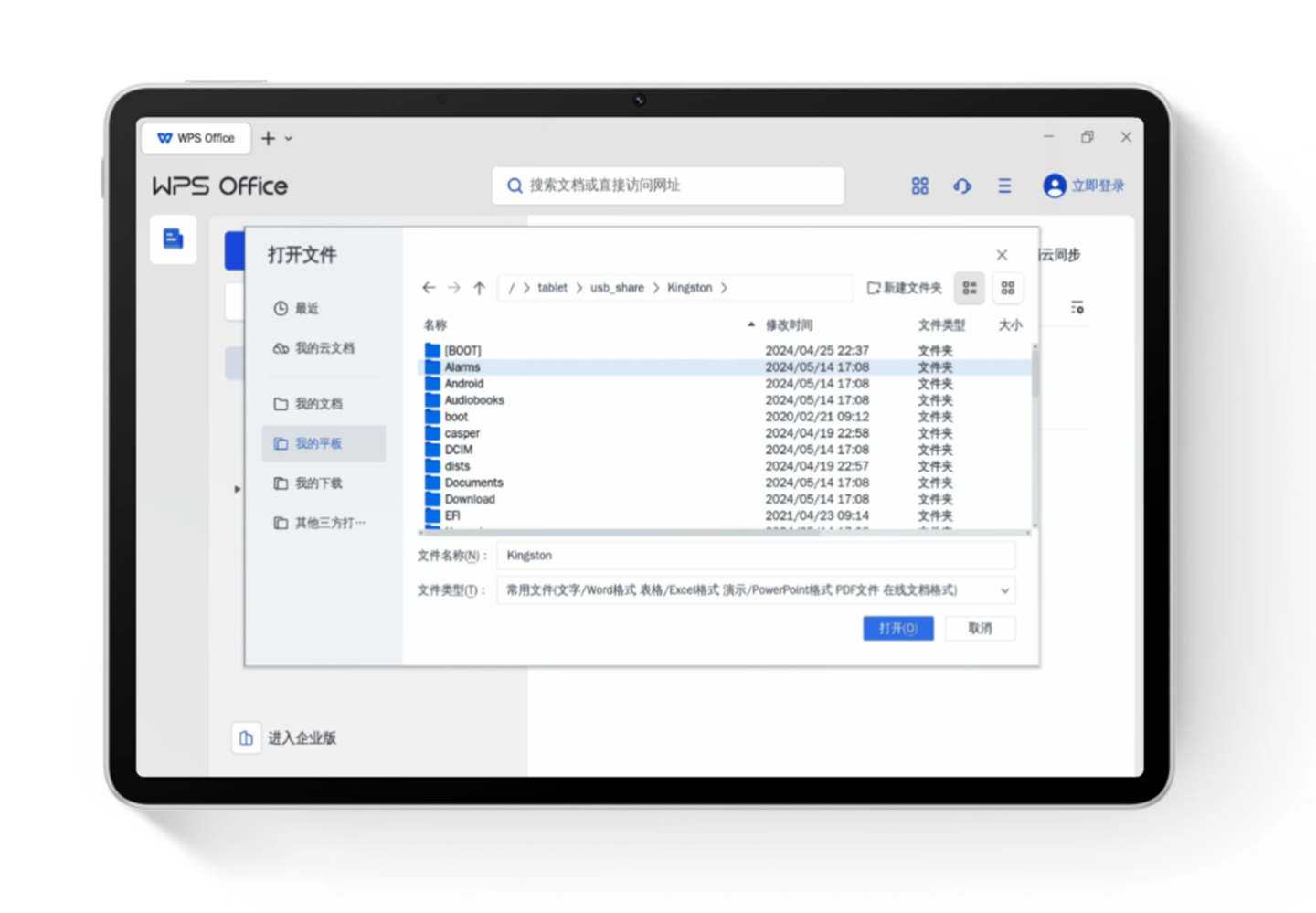Viewport: 1316px width, 913px height.
Task: Click the 取消 cancel button
Action: pyautogui.click(x=980, y=628)
